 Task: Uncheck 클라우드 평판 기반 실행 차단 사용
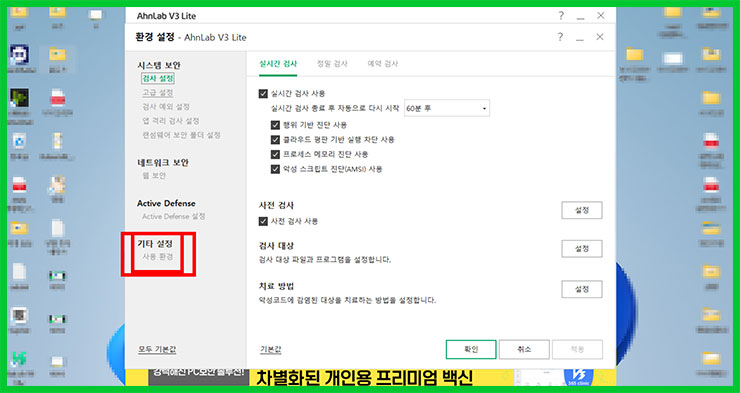276,140
